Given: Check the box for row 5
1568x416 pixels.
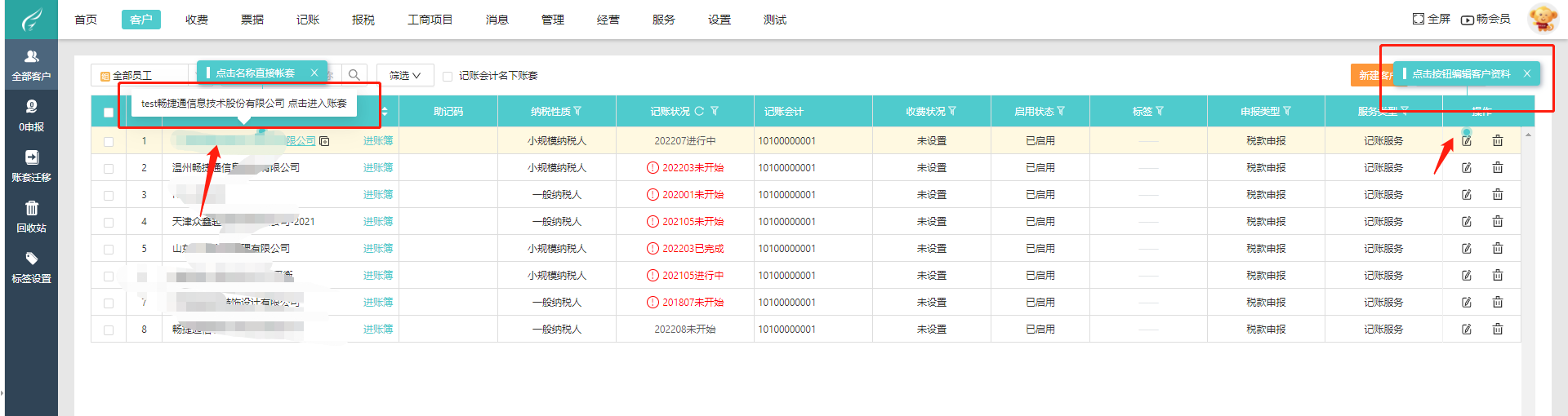Looking at the screenshot, I should point(109,250).
